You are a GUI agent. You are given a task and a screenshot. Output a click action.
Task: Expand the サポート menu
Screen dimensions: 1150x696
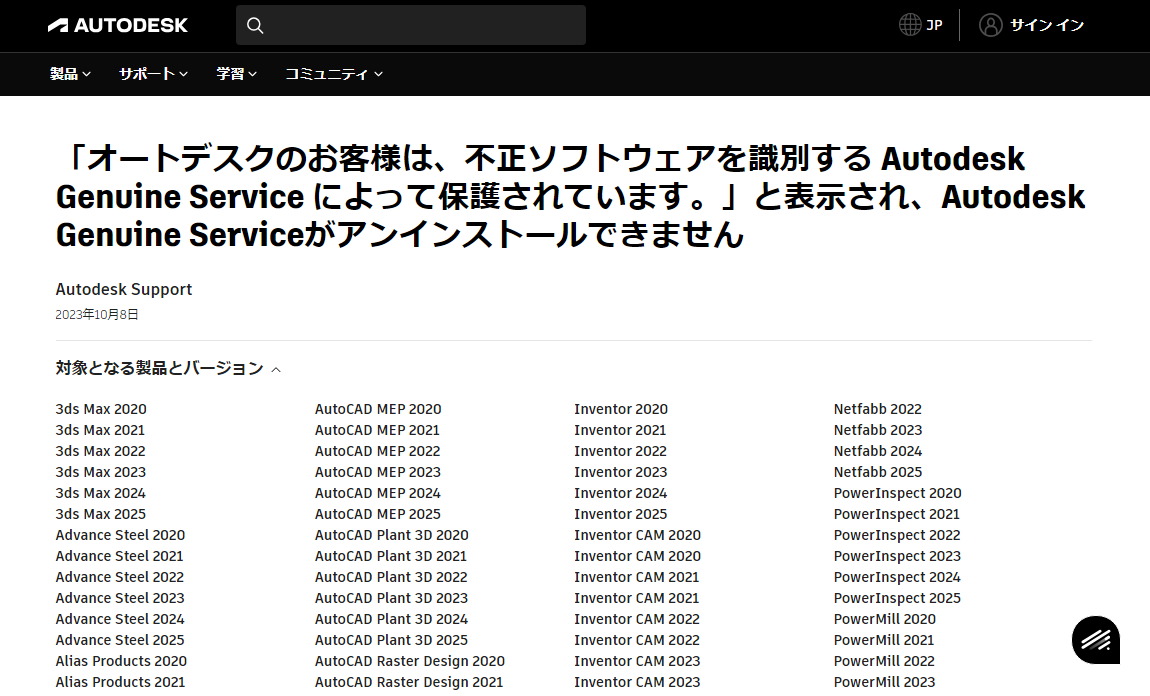pos(153,74)
